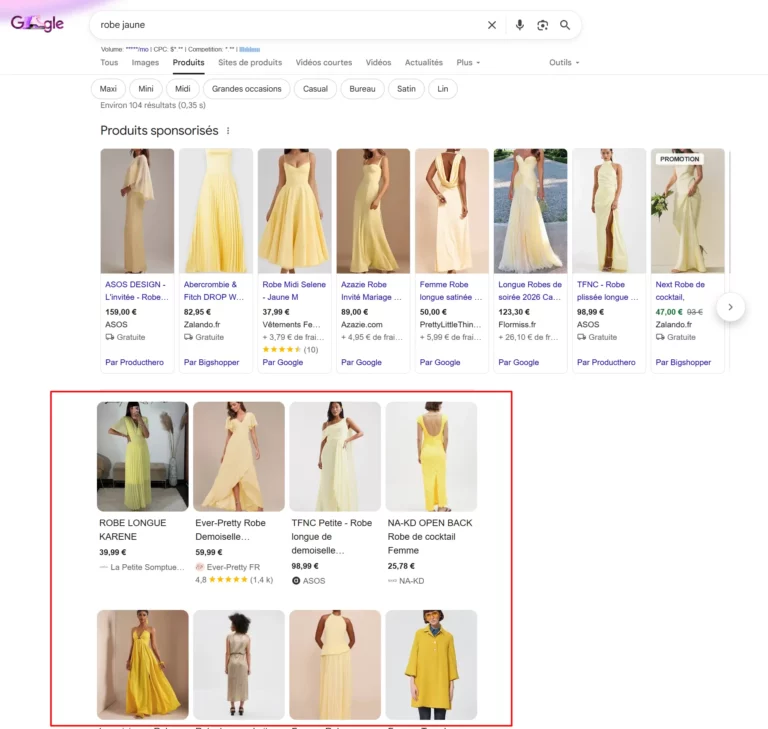The height and width of the screenshot is (729, 768).
Task: Open the bright yellow halter maxi dress image
Action: [x=143, y=665]
